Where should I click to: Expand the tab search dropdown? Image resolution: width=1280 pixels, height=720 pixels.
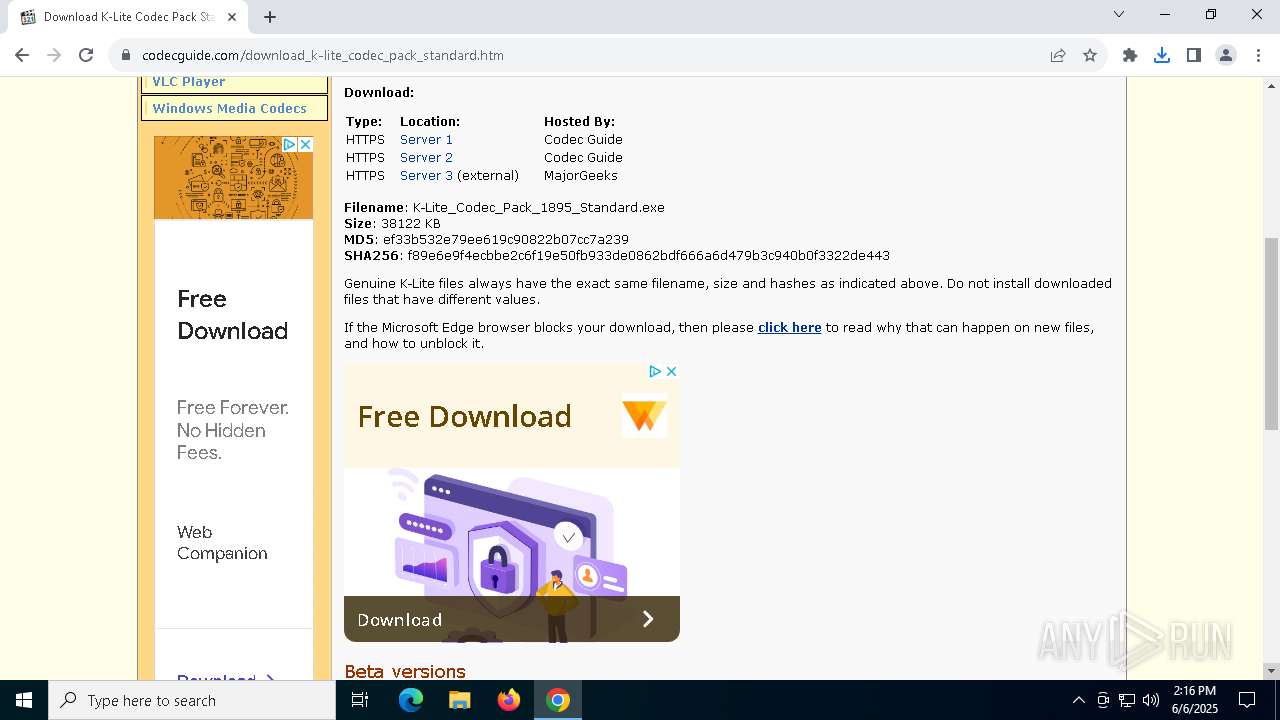[x=1119, y=14]
